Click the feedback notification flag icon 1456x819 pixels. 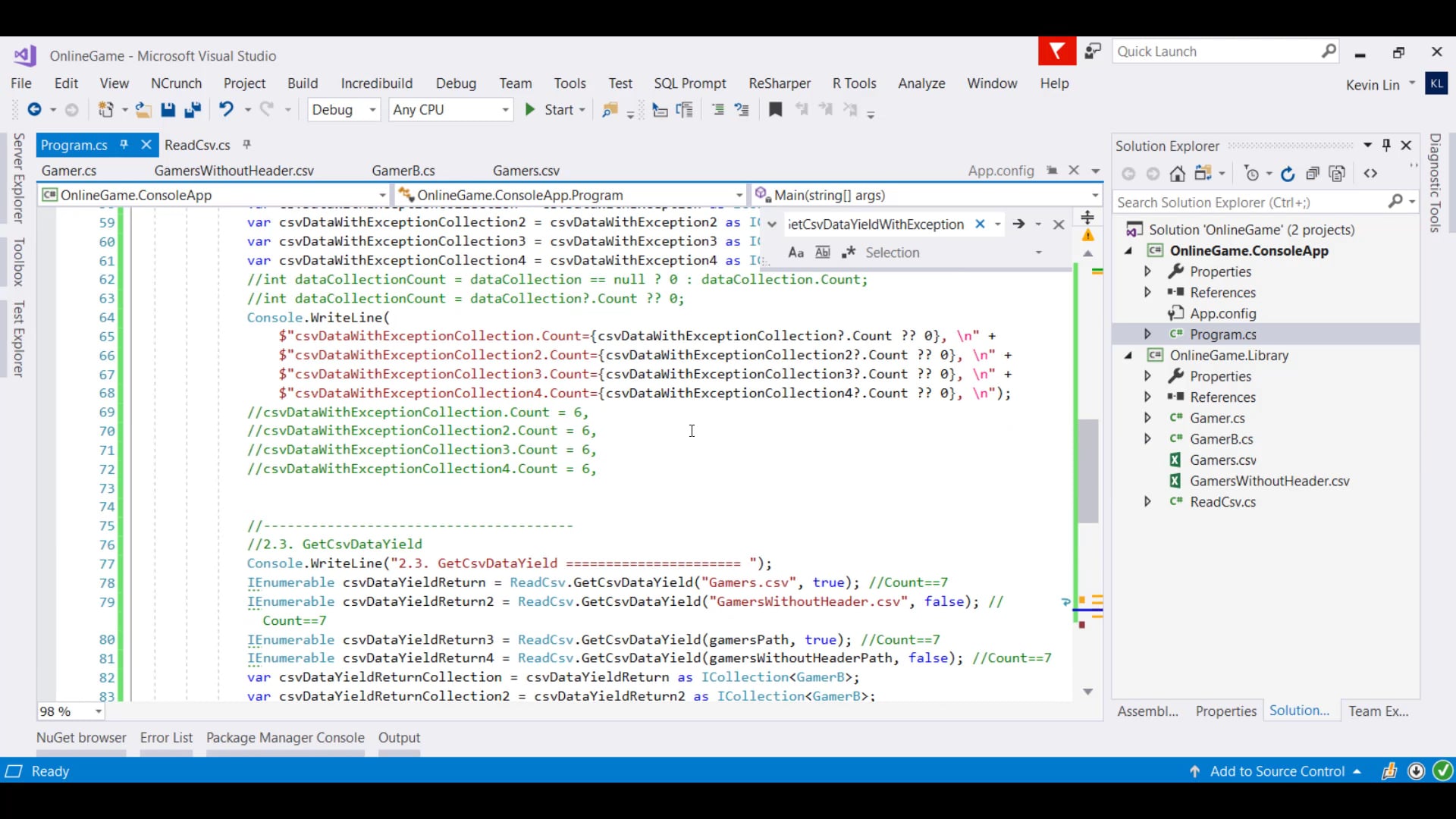[x=1056, y=52]
